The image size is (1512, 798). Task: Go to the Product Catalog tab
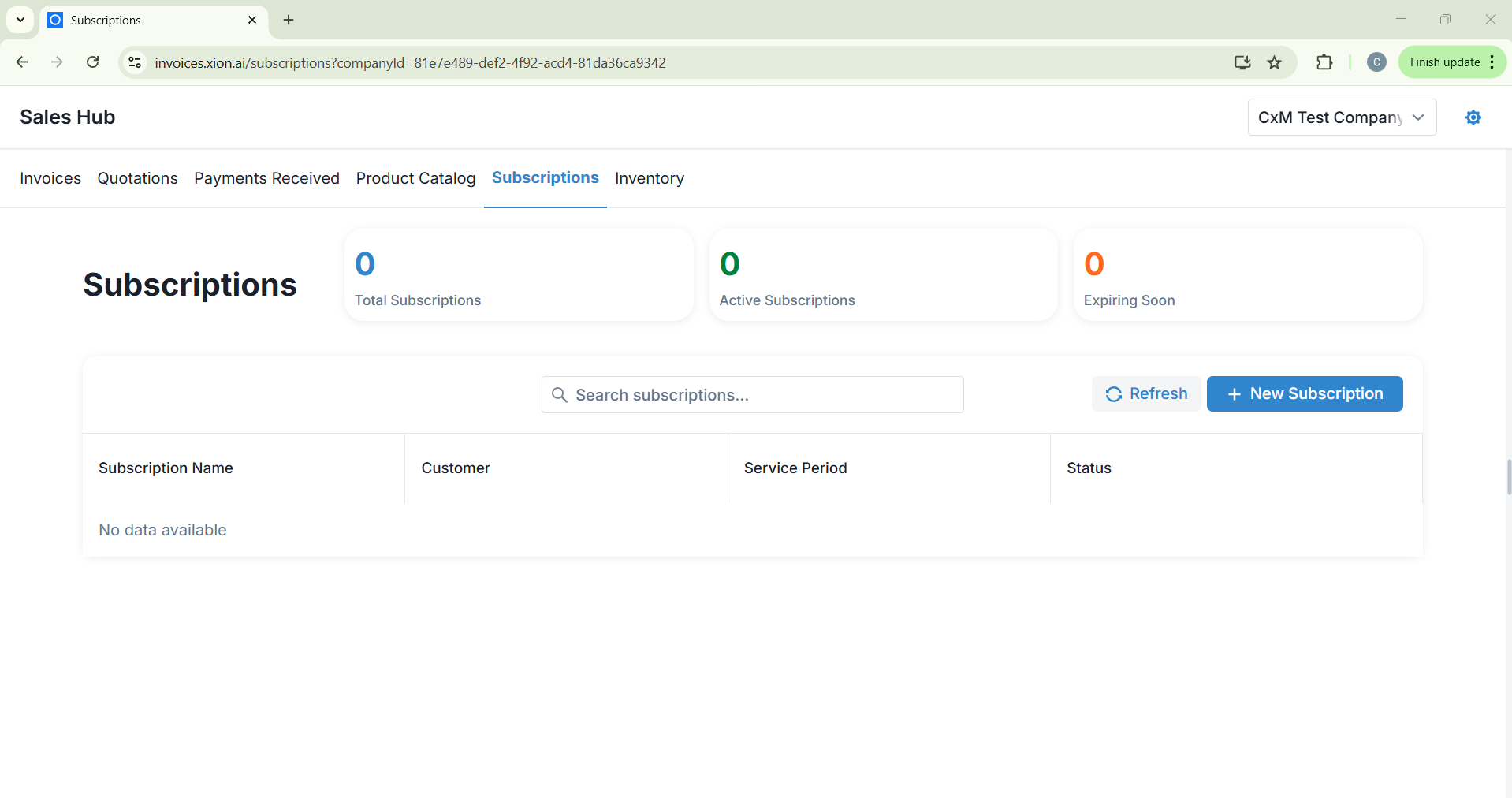(415, 178)
